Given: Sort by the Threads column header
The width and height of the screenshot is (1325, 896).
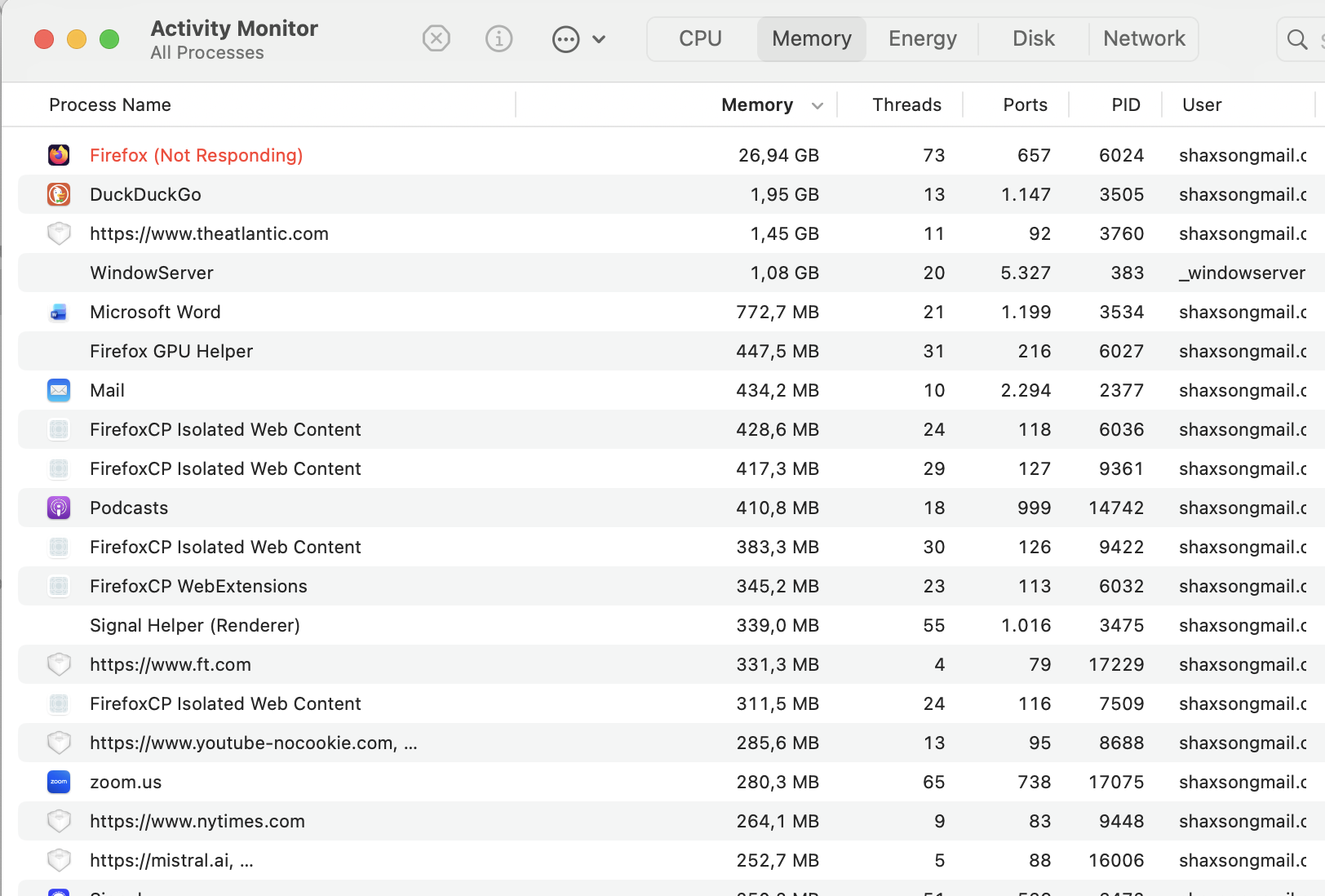Looking at the screenshot, I should click(906, 104).
